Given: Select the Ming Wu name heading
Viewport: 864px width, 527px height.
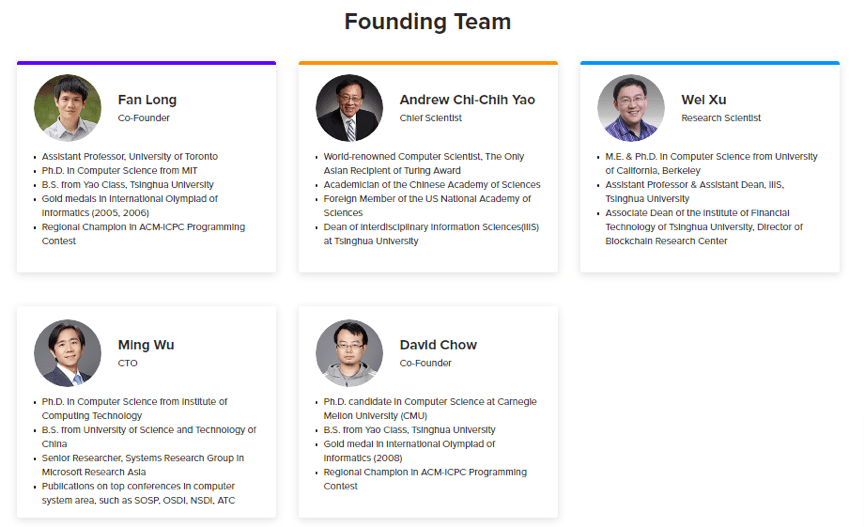Looking at the screenshot, I should [x=146, y=345].
